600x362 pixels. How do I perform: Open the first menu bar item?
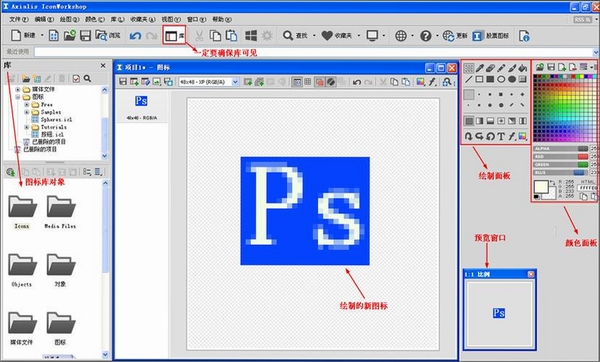(x=18, y=19)
